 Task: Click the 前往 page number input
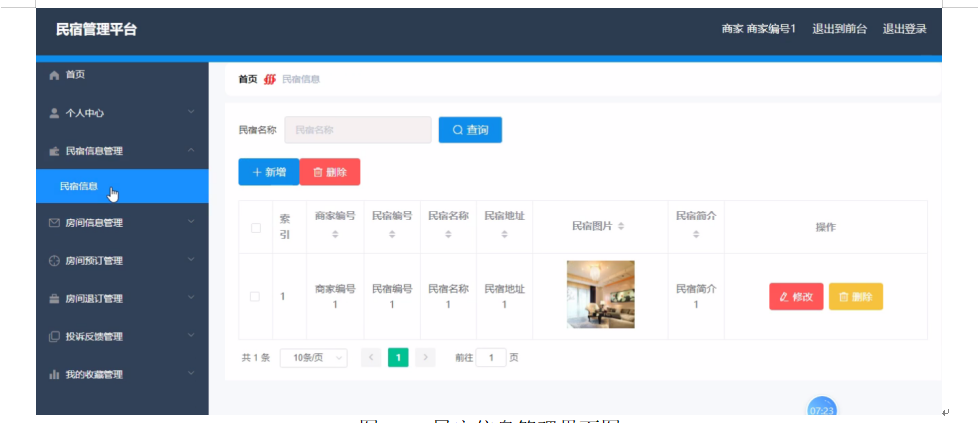coord(491,357)
